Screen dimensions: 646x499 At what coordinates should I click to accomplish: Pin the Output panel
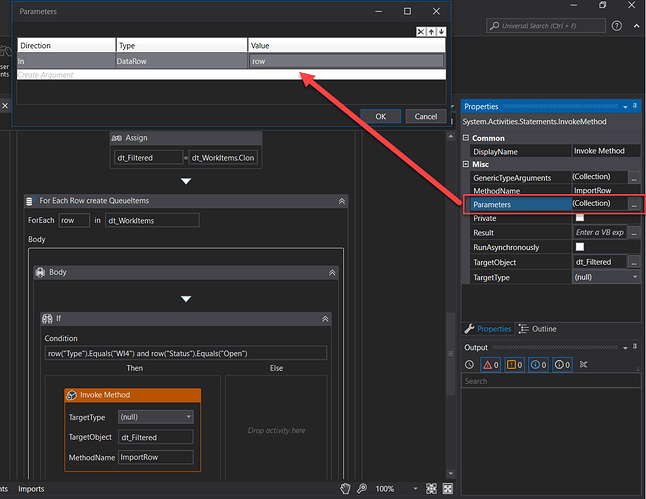coord(635,347)
